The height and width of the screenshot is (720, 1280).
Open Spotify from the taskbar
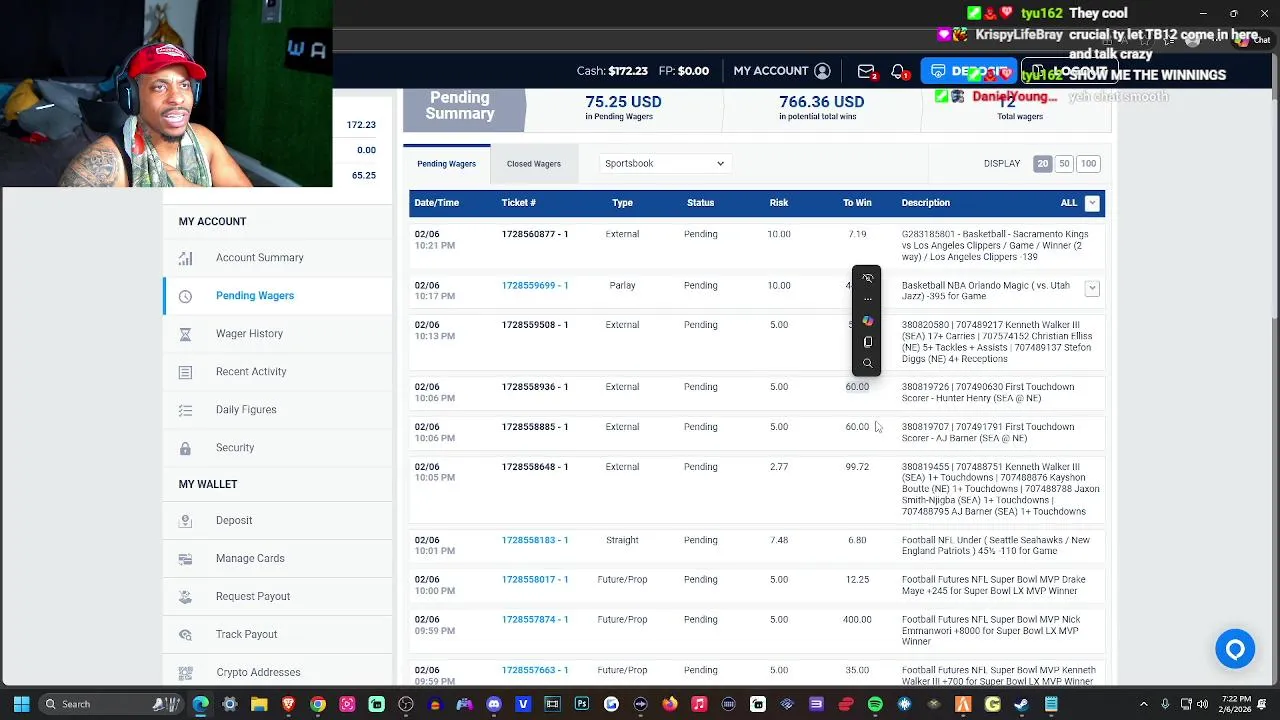point(875,704)
